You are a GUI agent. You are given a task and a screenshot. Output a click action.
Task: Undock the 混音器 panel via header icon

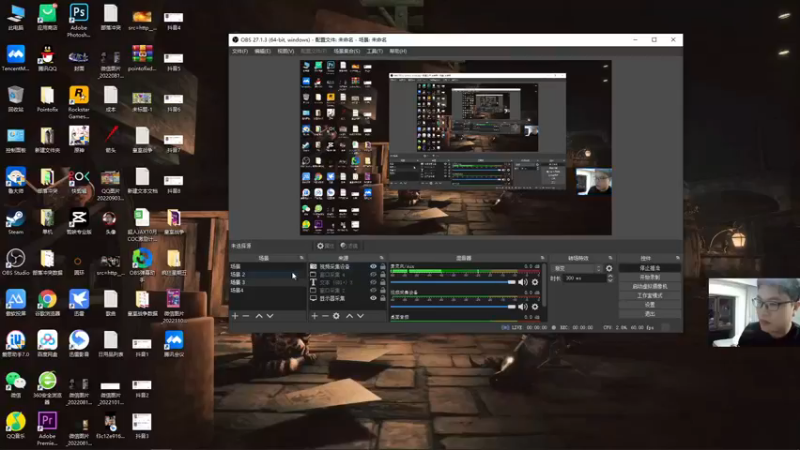542,258
